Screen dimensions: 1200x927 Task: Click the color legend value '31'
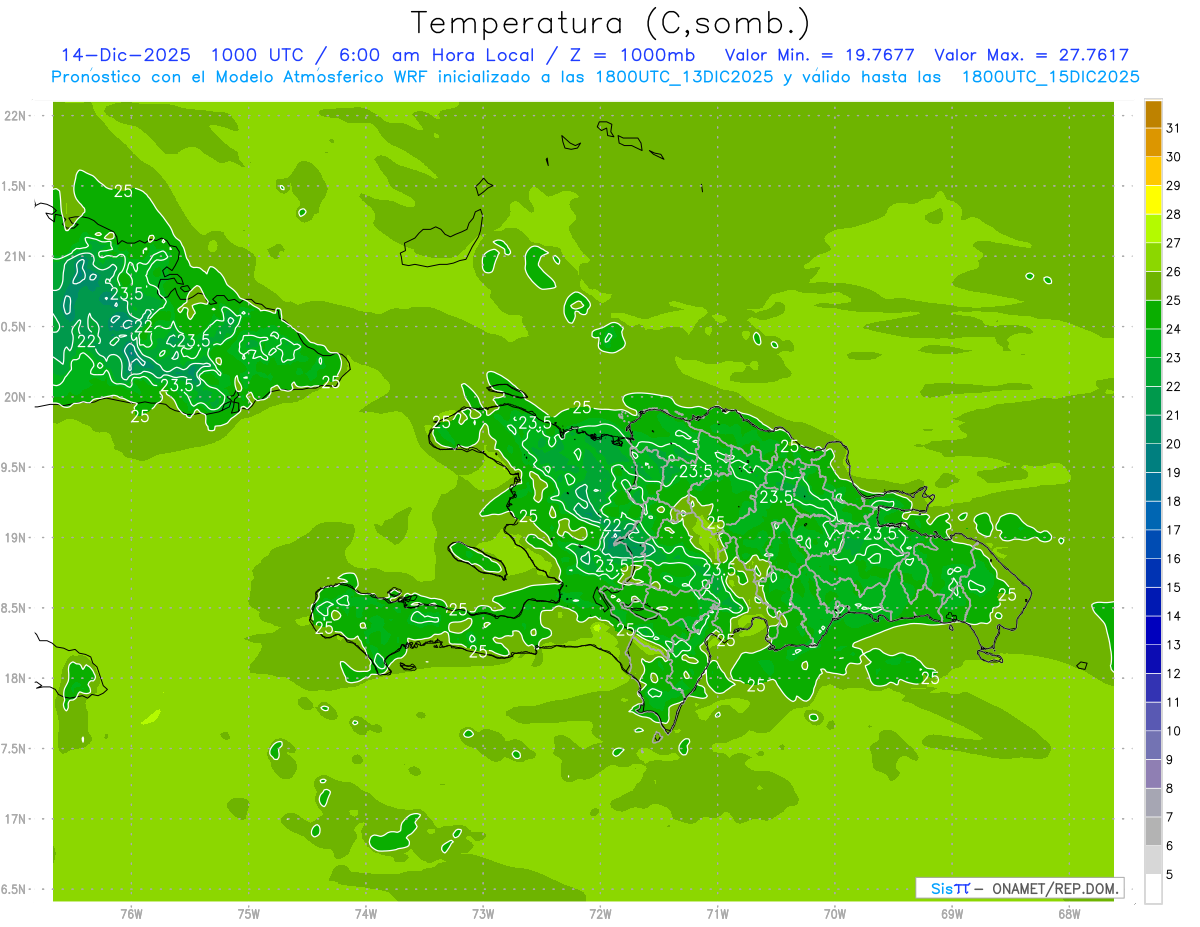1174,128
